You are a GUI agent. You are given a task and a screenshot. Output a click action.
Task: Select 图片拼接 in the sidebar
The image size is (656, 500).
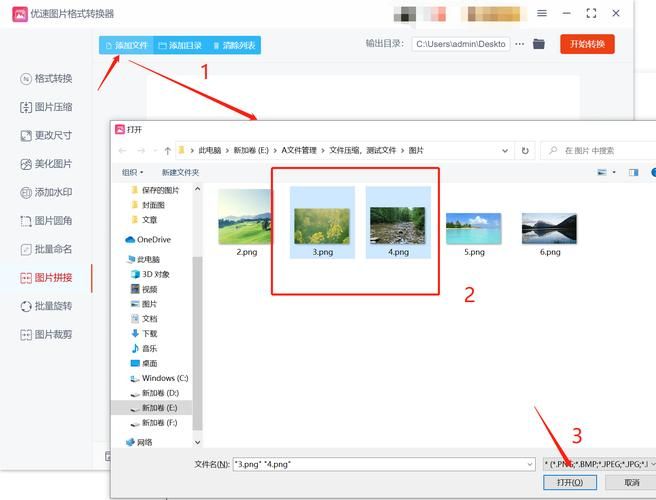pyautogui.click(x=46, y=278)
